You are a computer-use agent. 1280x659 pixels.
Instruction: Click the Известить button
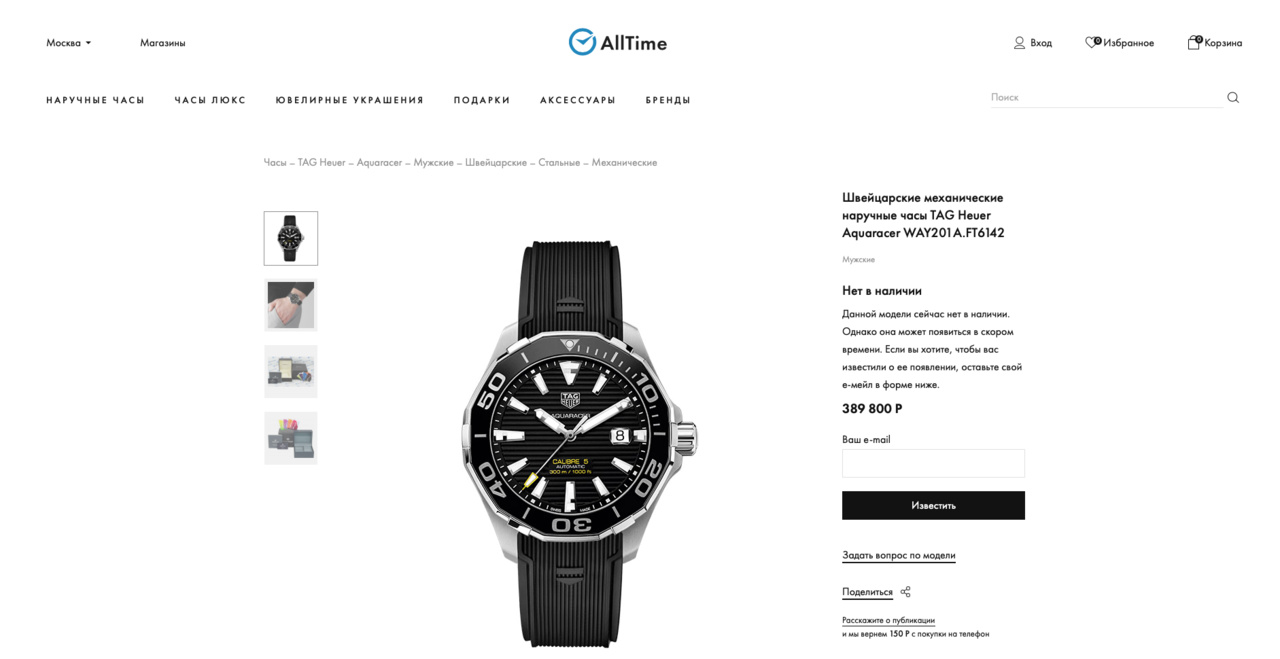point(933,505)
